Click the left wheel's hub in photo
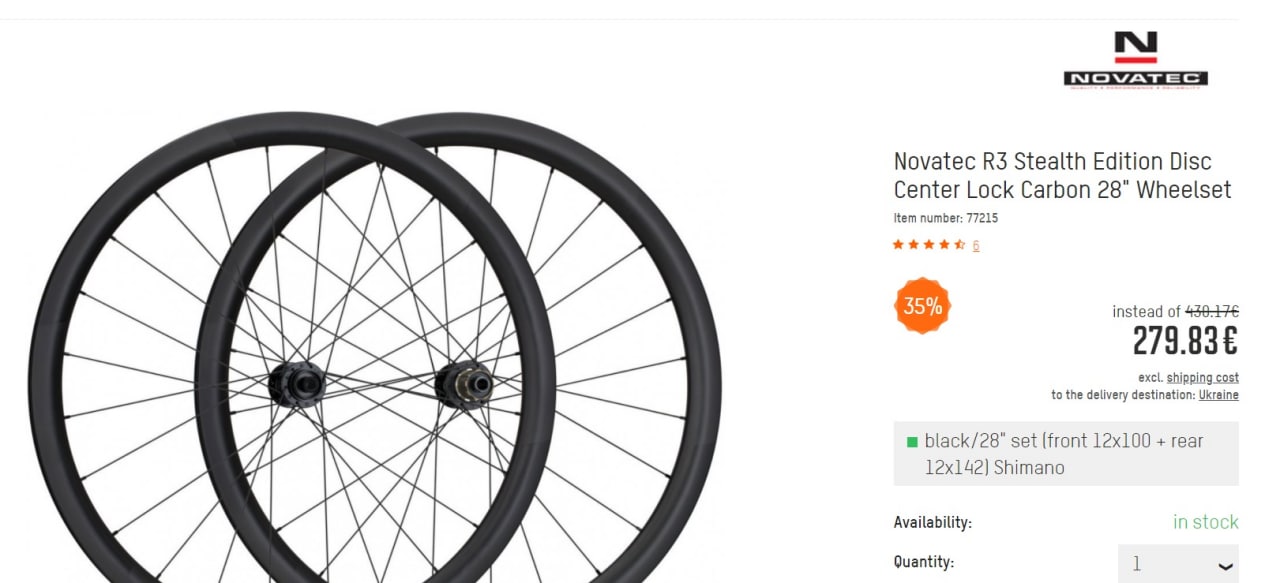The width and height of the screenshot is (1280, 583). tap(297, 383)
